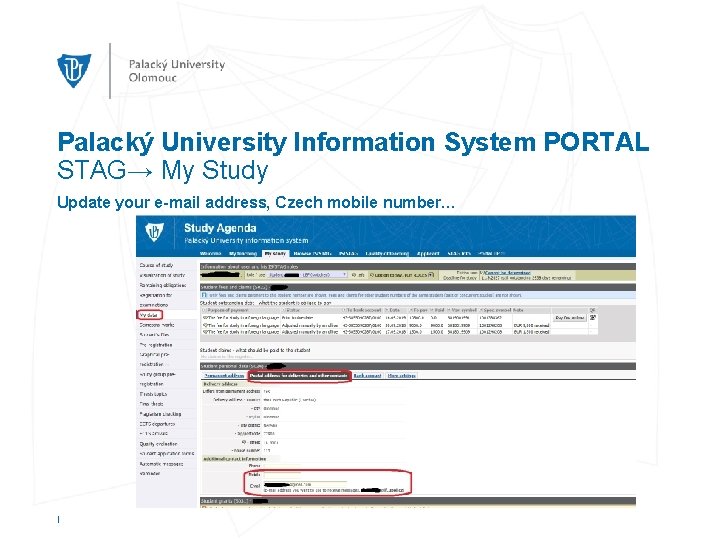Open the More settings tab

click(x=402, y=375)
